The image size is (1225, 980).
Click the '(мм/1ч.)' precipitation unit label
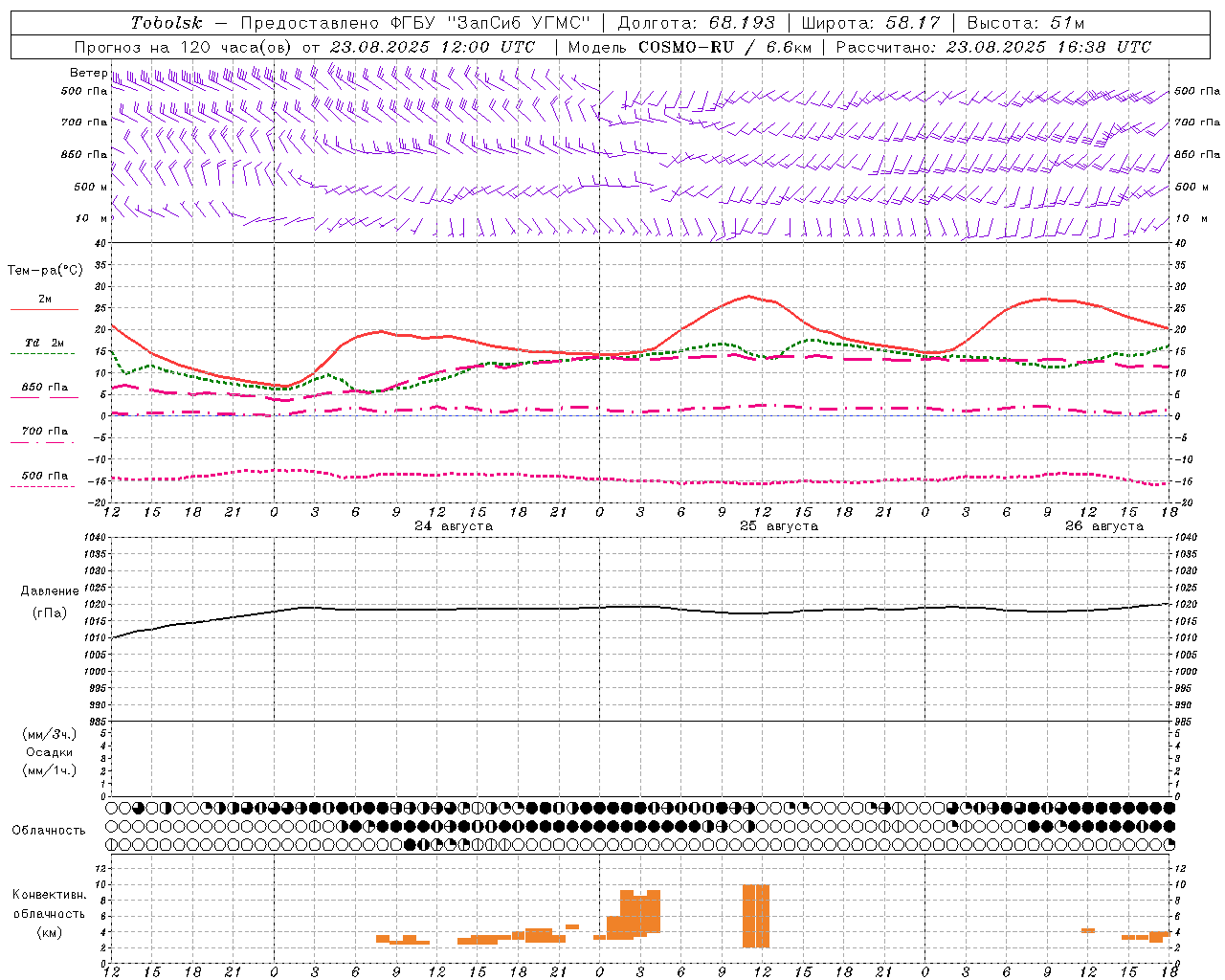coord(50,770)
